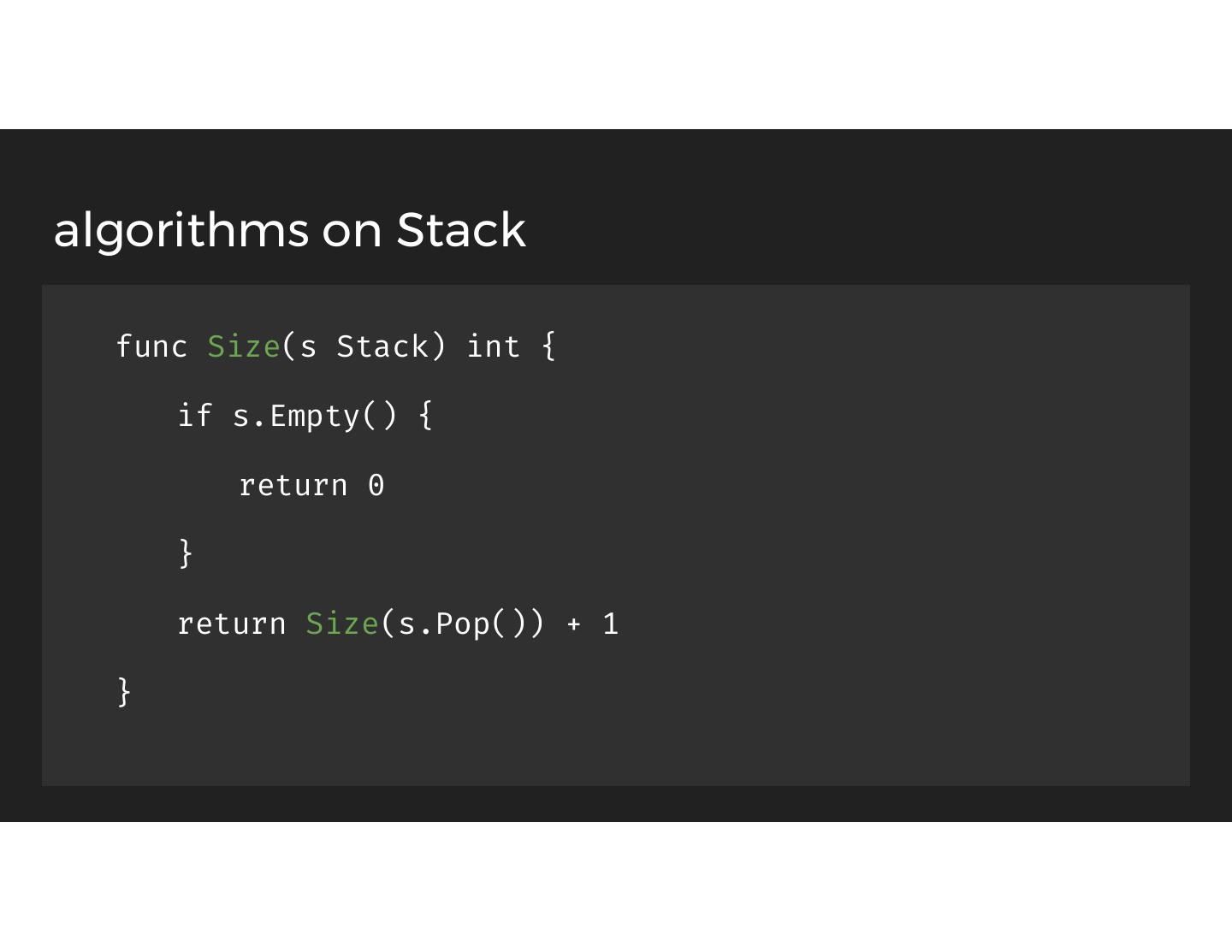Click the 'if' keyword

(x=194, y=416)
